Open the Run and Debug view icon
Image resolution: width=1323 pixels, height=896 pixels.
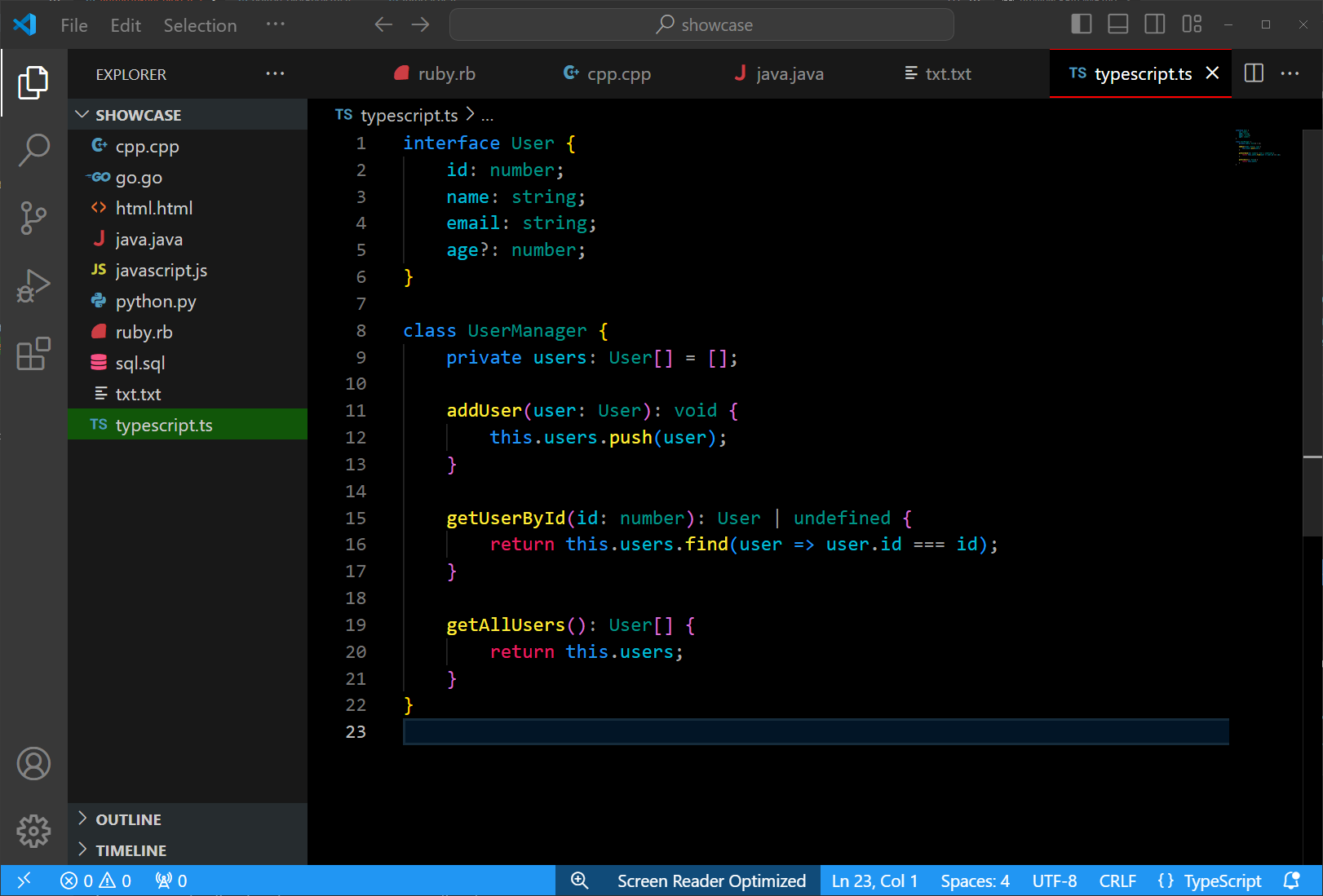point(33,285)
